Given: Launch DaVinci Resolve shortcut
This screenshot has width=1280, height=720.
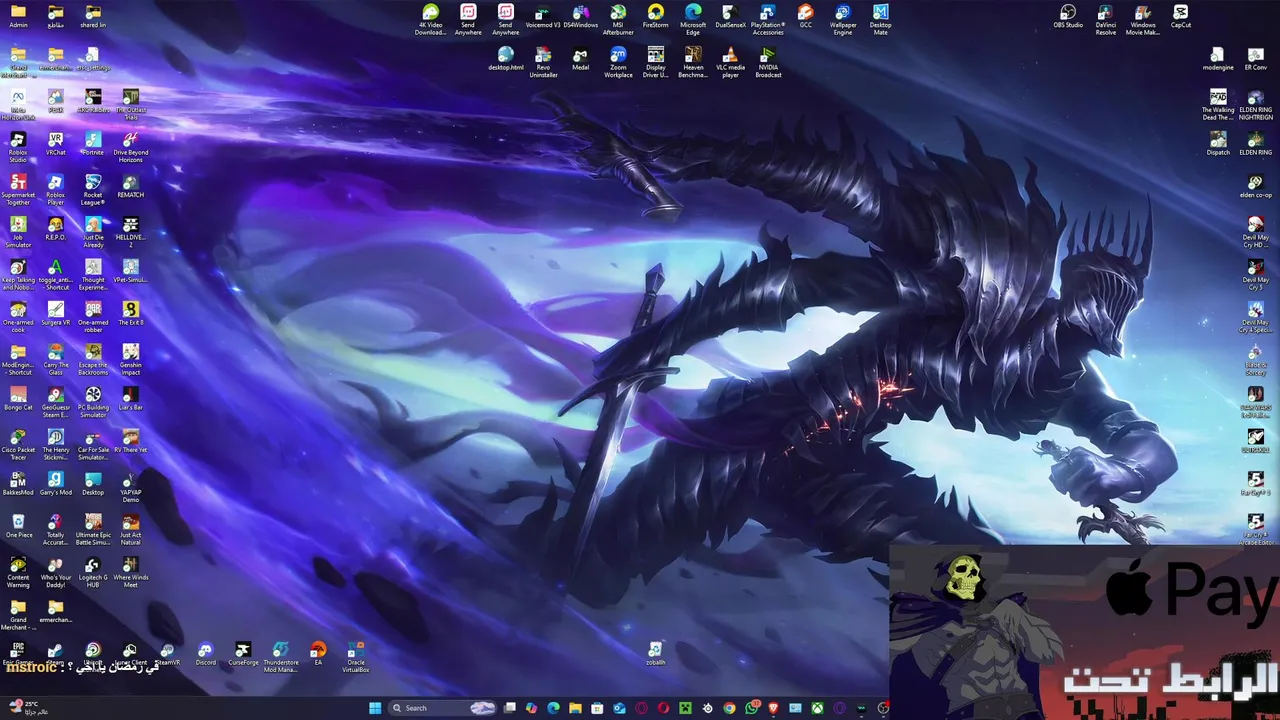Looking at the screenshot, I should point(1105,20).
